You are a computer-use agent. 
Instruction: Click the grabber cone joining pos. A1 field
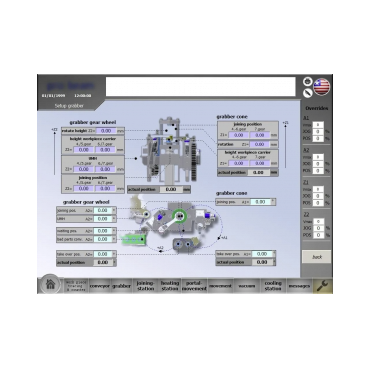[260, 202]
